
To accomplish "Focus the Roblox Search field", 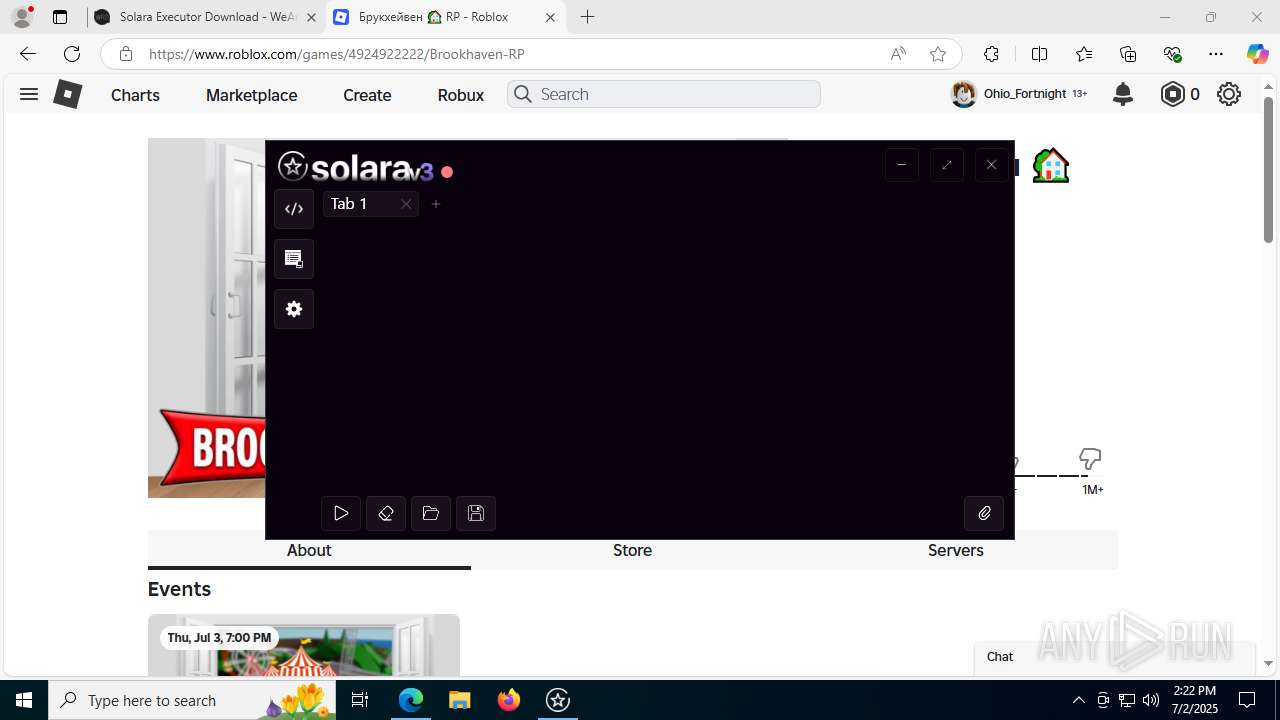I will 664,94.
